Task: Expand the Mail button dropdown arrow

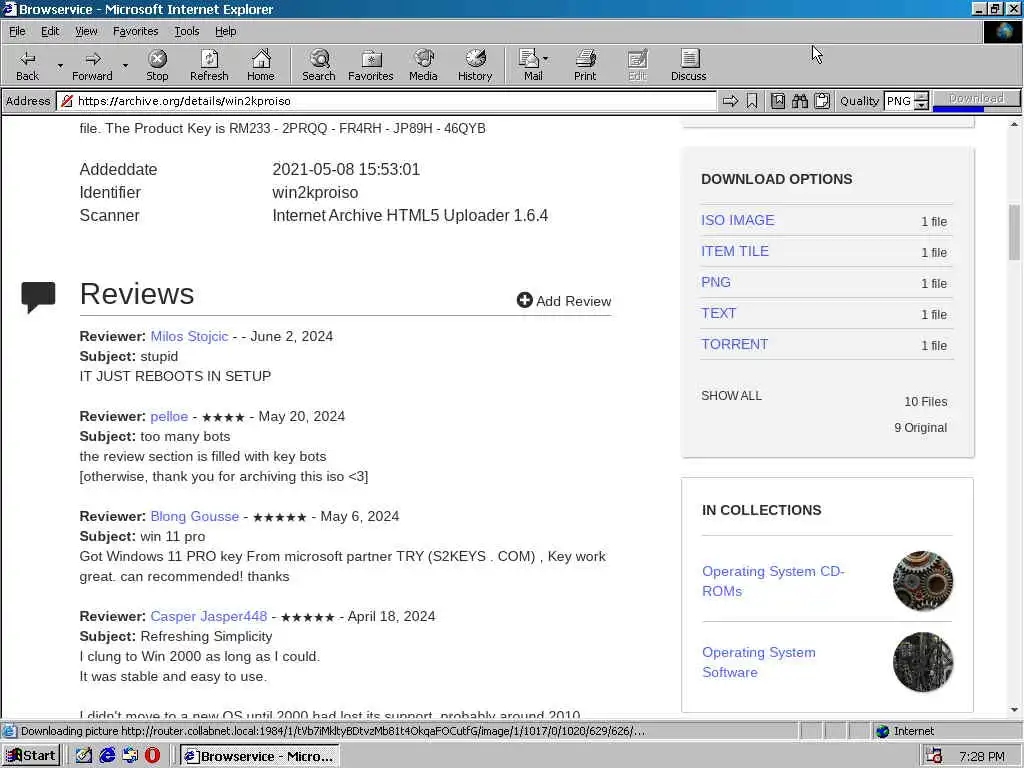Action: 546,59
